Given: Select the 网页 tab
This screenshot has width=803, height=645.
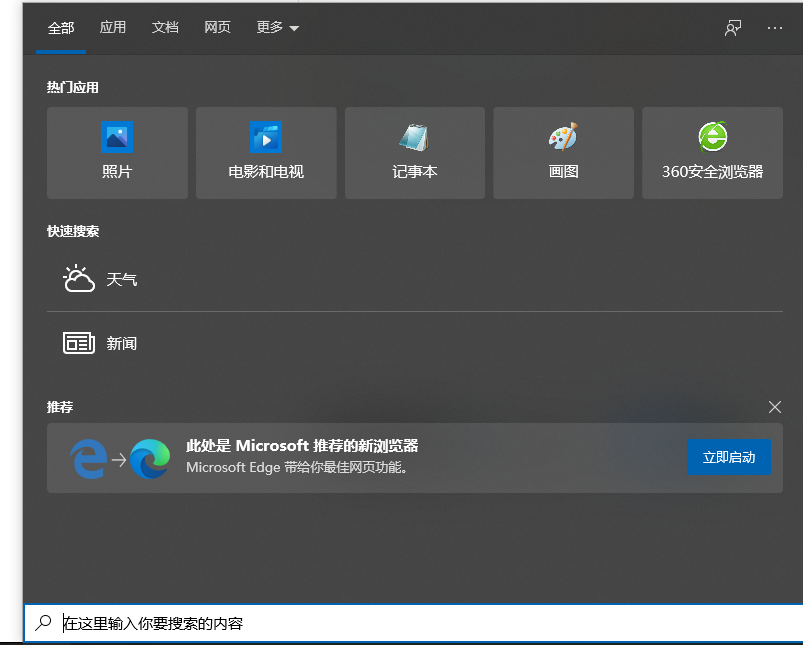Looking at the screenshot, I should [x=217, y=28].
